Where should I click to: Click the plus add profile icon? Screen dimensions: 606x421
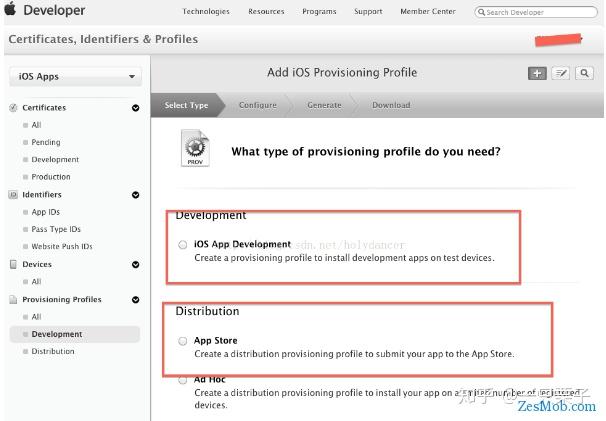click(x=537, y=73)
